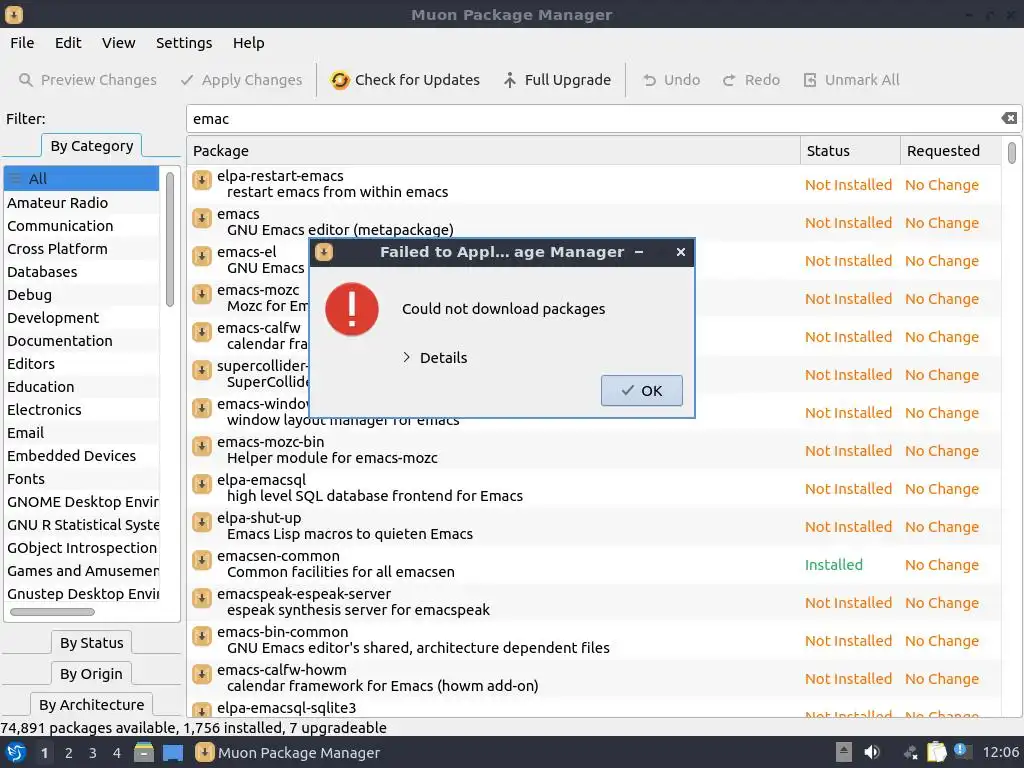Click the package list vertical scrollbar

[x=1012, y=153]
